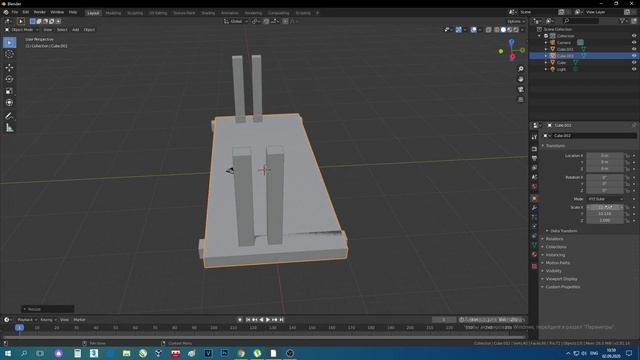Screen dimensions: 640x360
Task: Select the Transform tool
Action: point(9,103)
